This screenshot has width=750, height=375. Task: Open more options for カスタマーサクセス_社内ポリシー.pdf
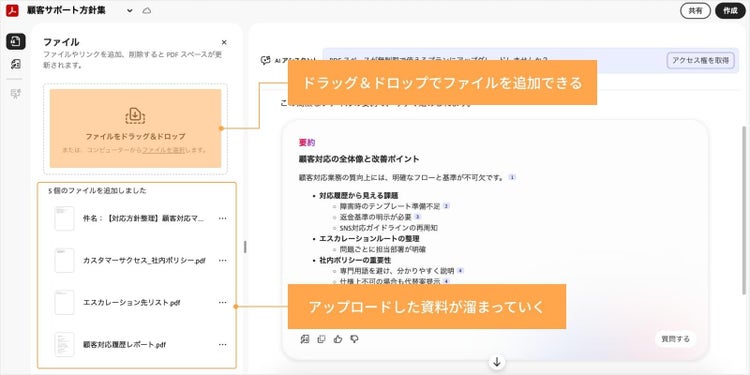222,260
